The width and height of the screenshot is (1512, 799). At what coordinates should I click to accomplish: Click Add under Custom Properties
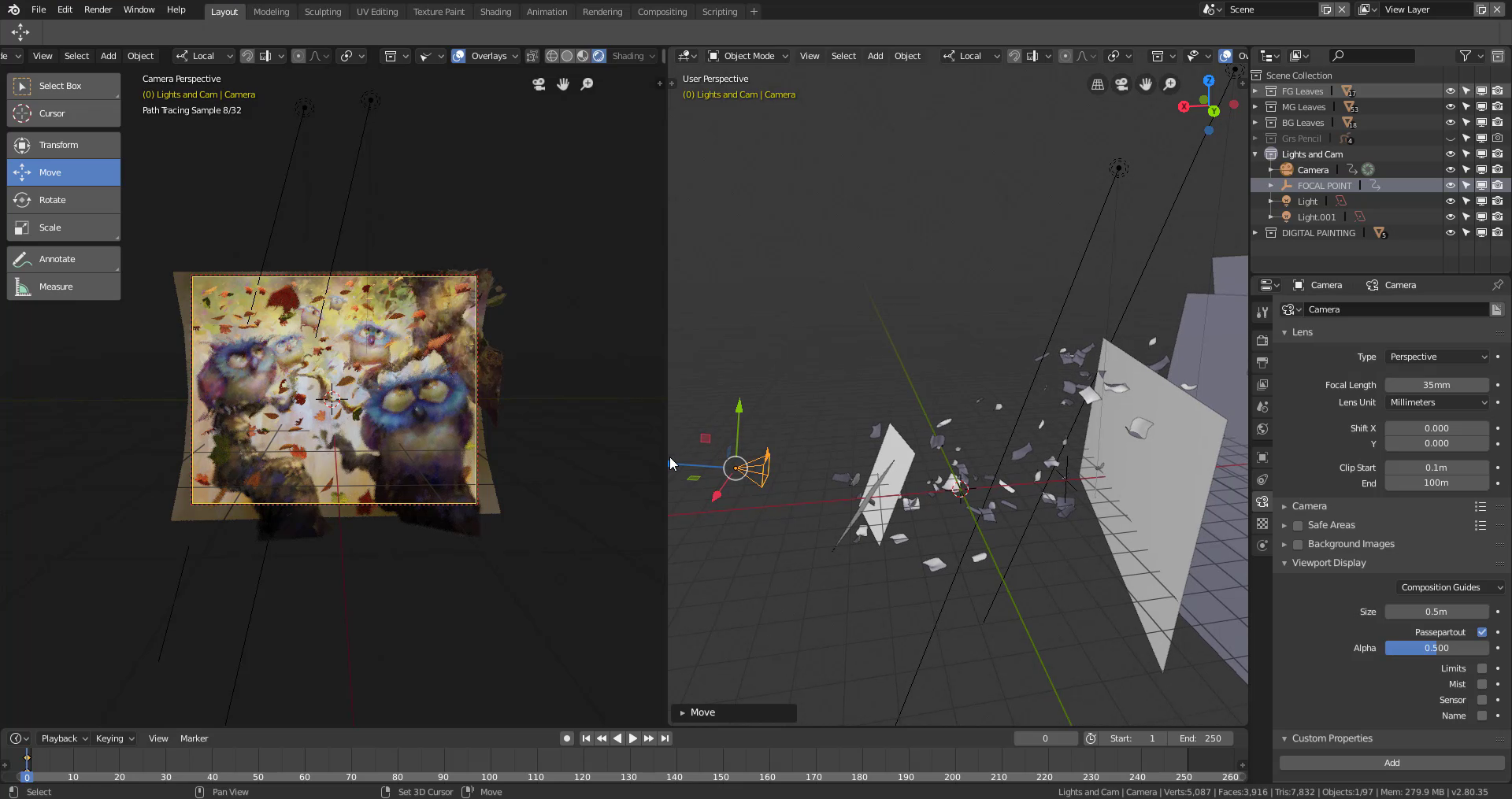[x=1392, y=763]
